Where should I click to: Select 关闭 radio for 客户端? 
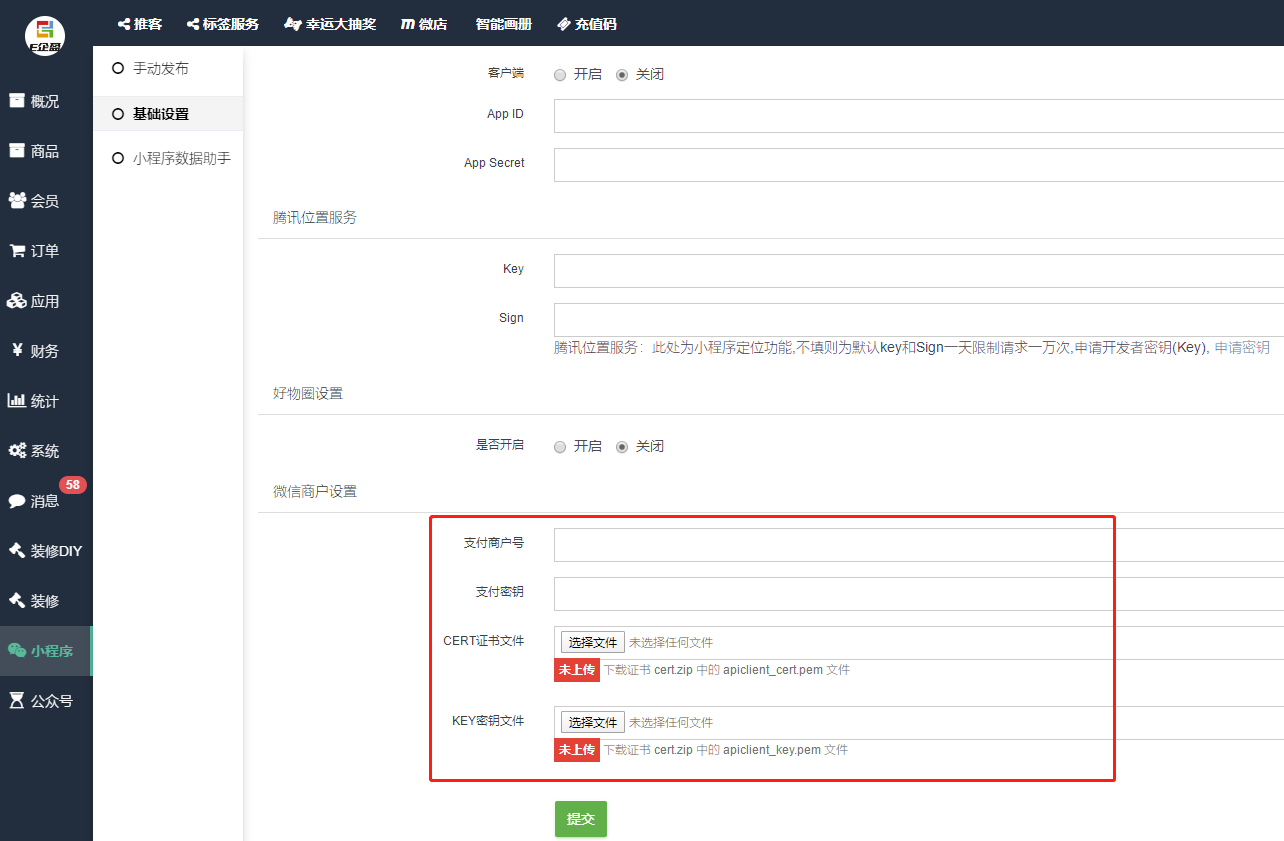(x=622, y=75)
